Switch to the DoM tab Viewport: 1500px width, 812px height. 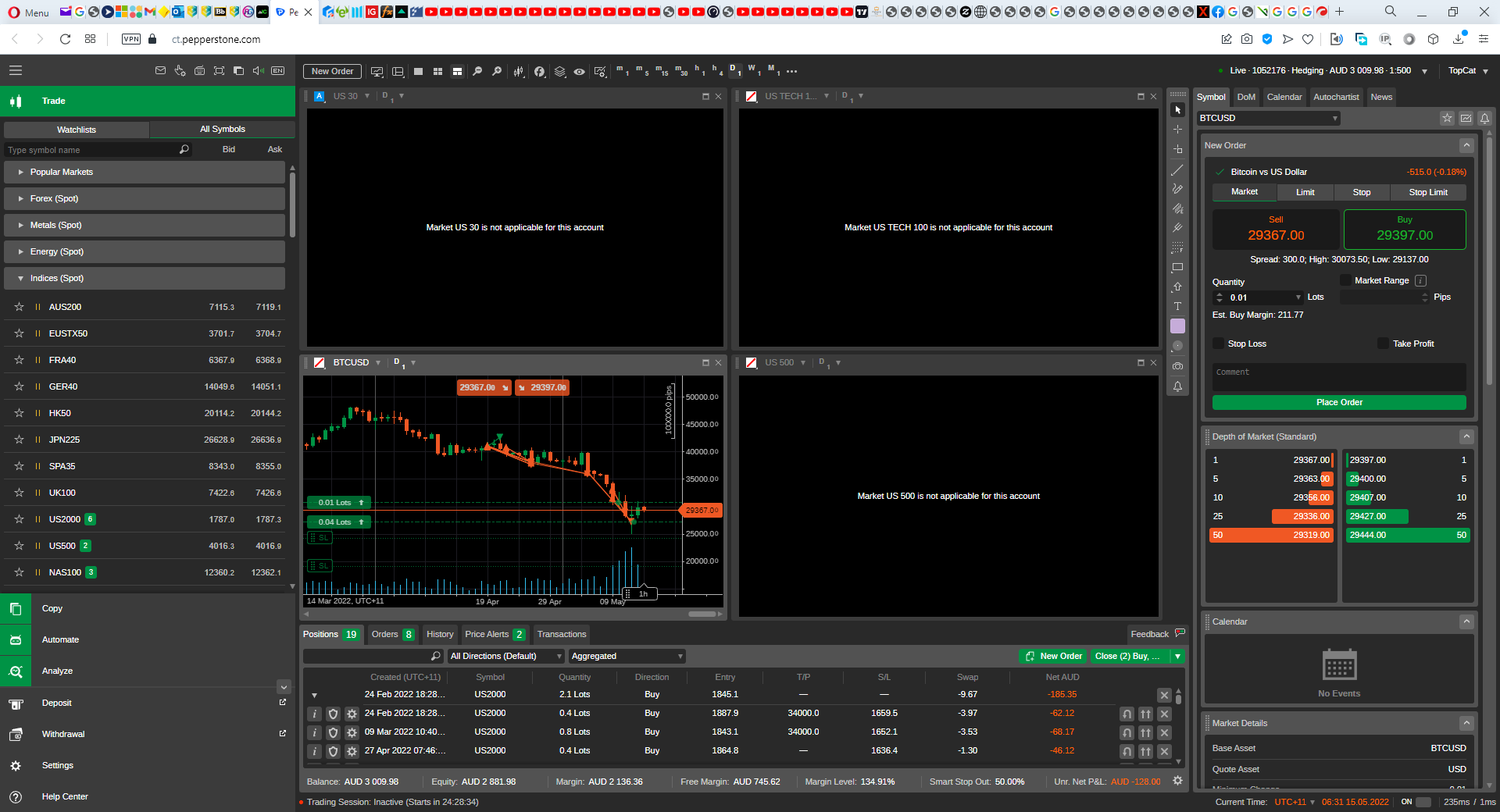pos(1246,97)
